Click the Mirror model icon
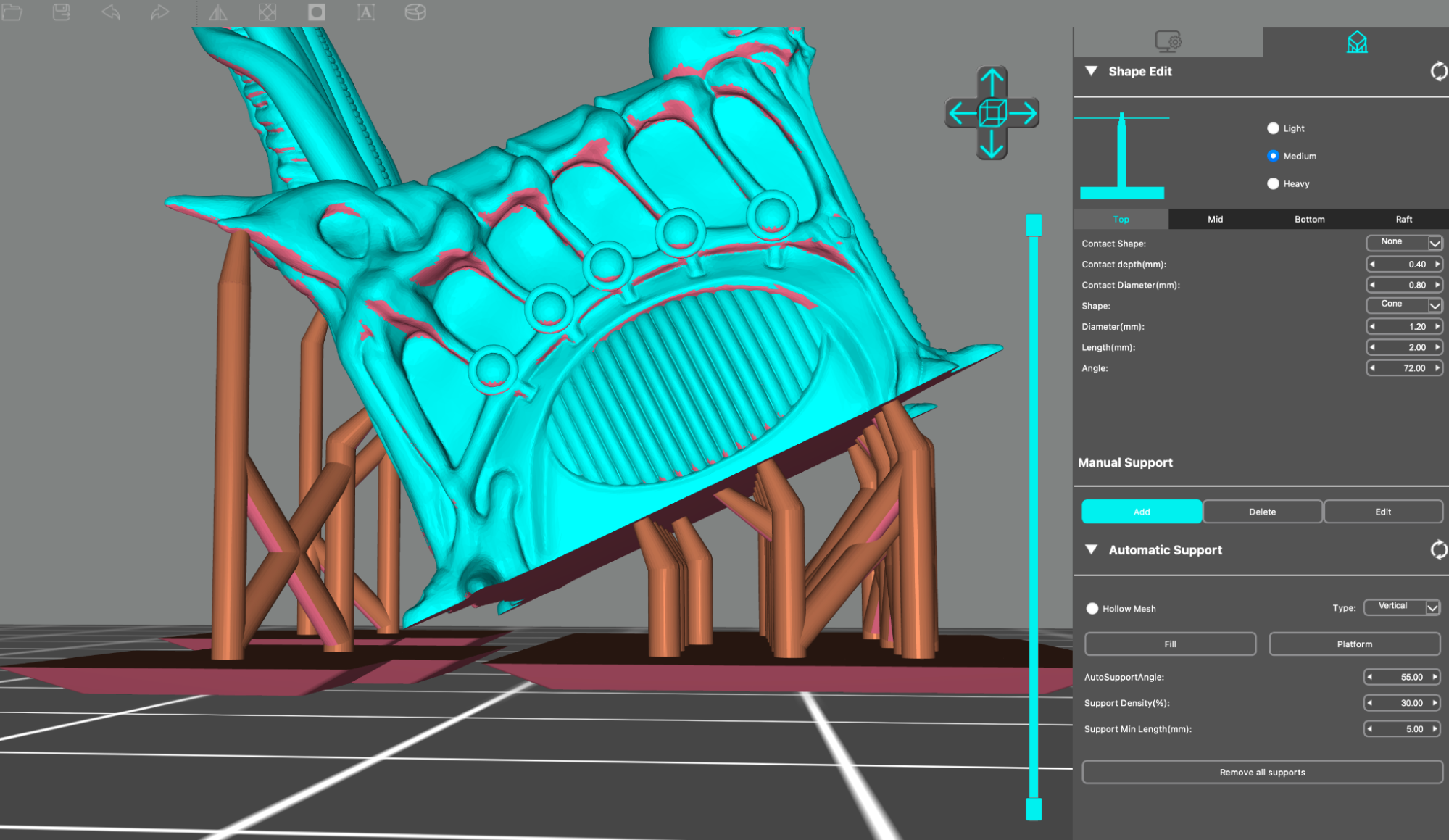This screenshot has width=1449, height=840. (x=218, y=12)
